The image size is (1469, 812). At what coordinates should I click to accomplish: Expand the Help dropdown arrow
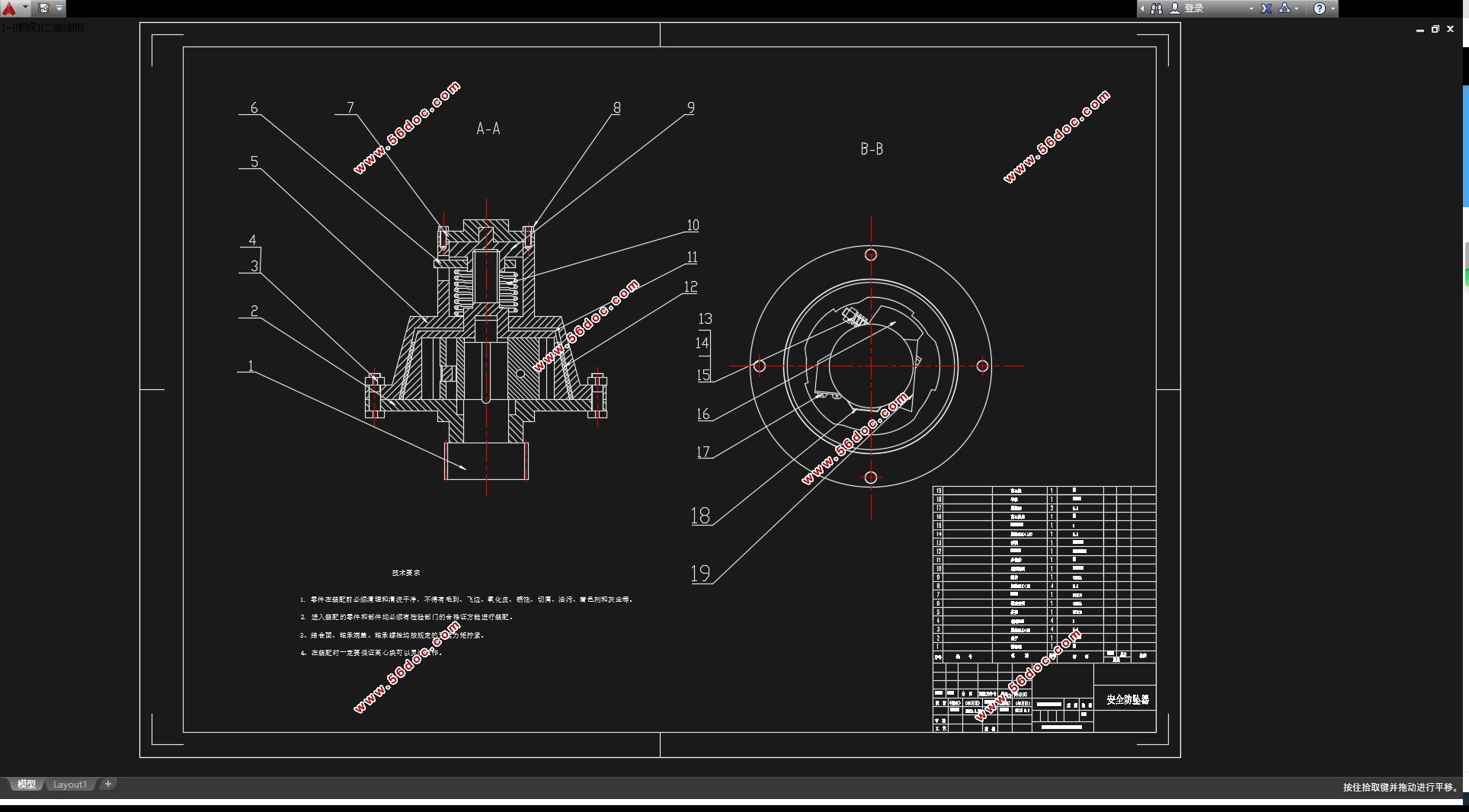(1333, 8)
